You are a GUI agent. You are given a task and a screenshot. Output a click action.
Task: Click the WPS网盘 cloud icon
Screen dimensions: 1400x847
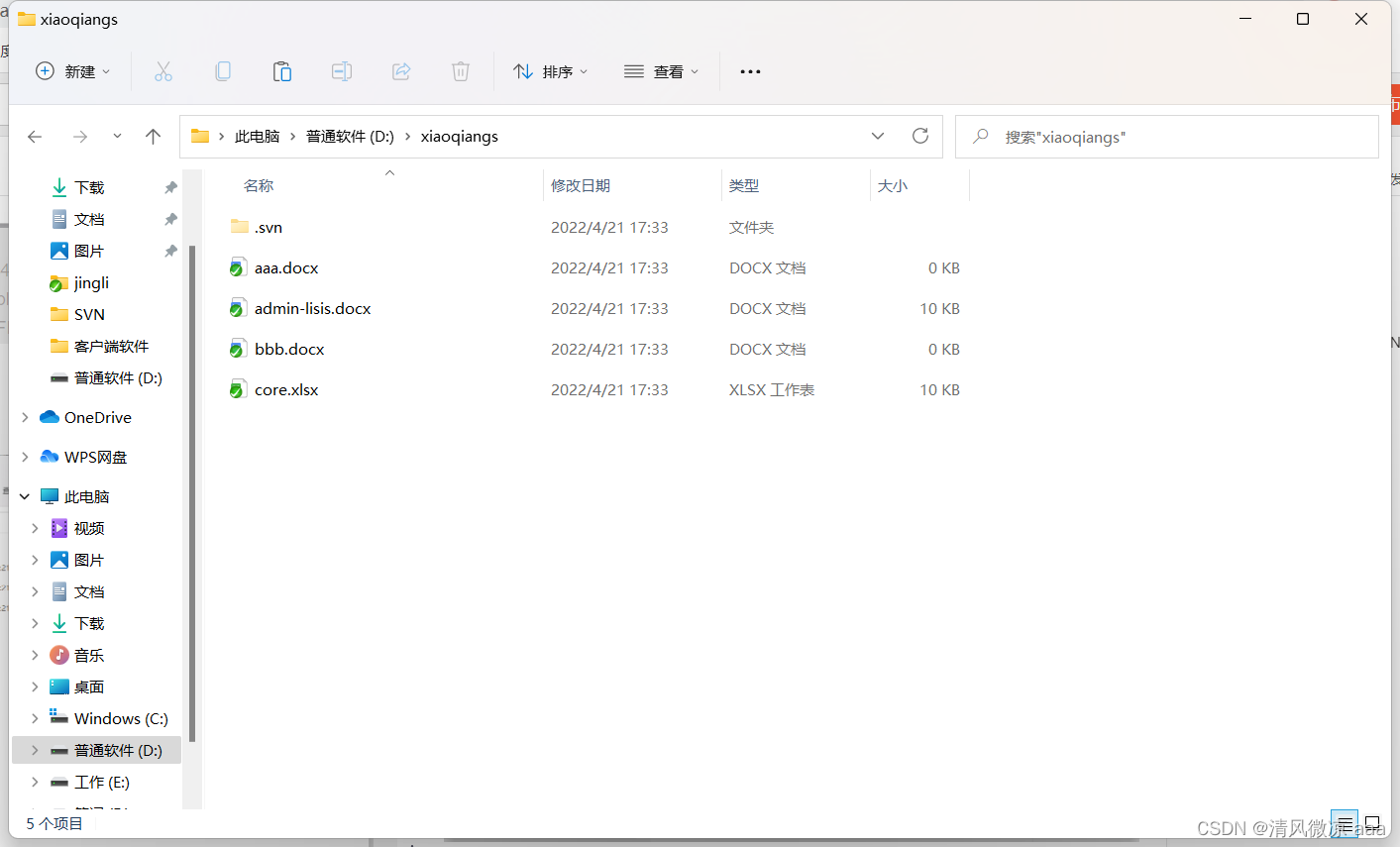coord(50,457)
